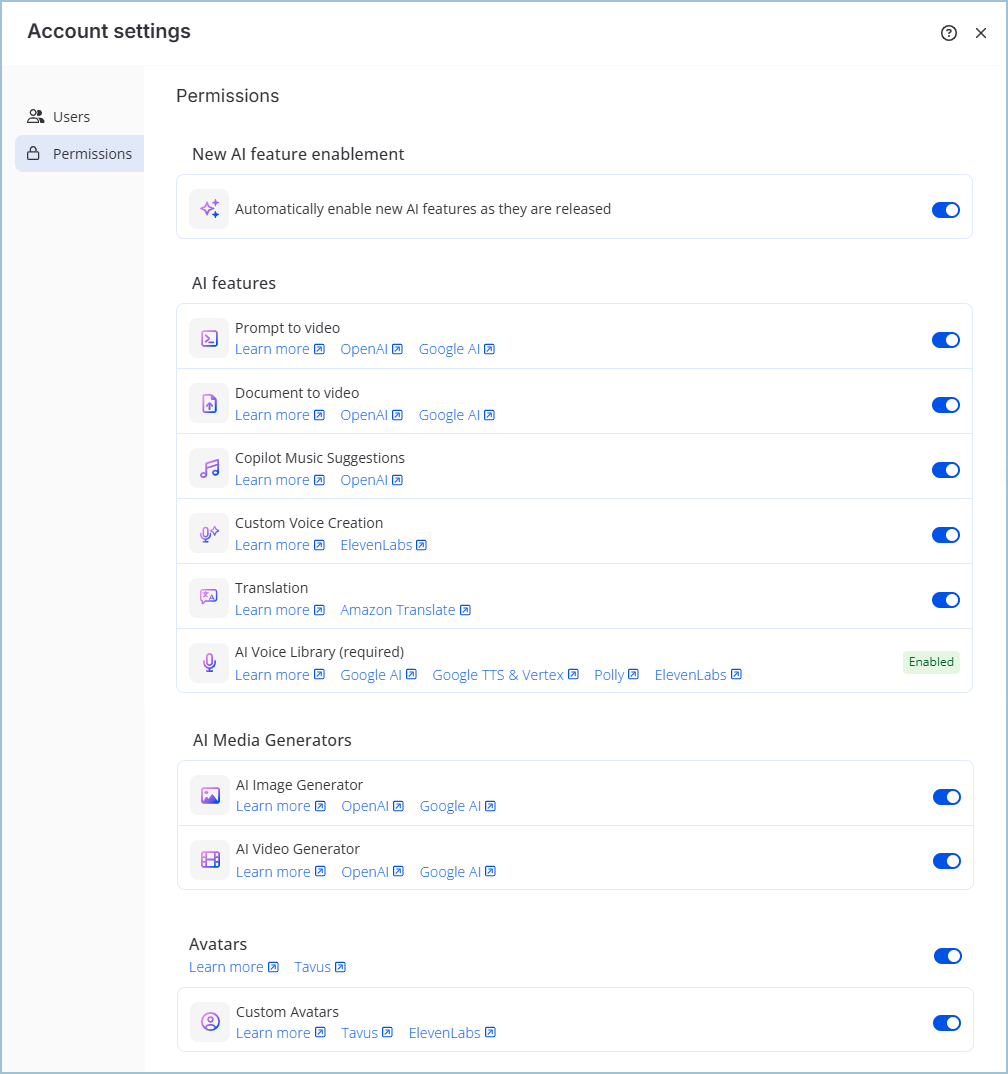Disable the Avatars feature toggle
The height and width of the screenshot is (1074, 1008).
(947, 956)
